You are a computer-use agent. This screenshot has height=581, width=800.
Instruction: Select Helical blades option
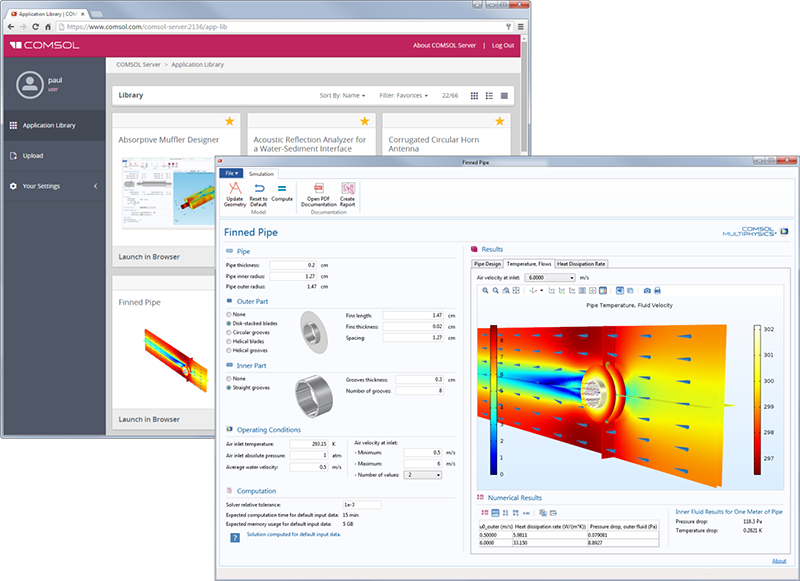coord(229,341)
